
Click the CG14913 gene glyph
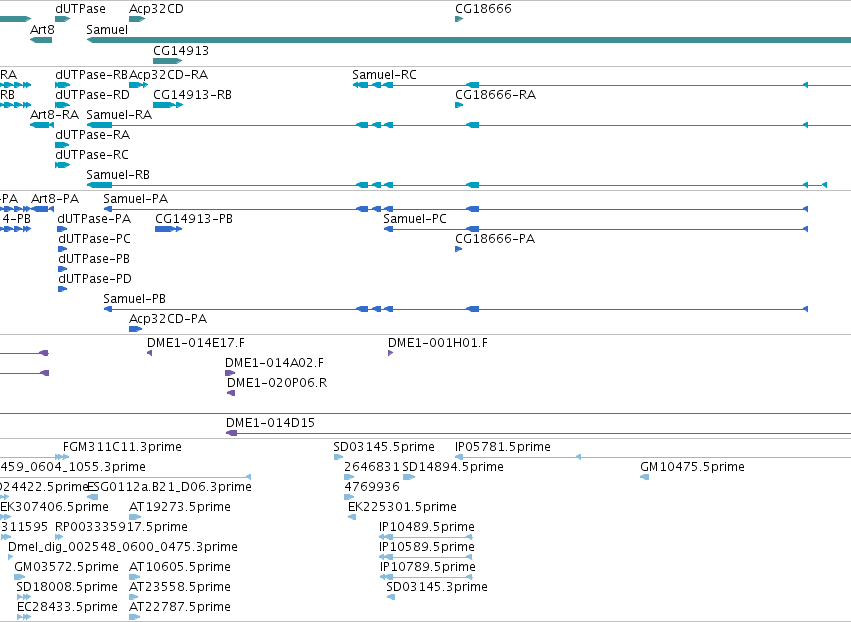click(x=167, y=61)
